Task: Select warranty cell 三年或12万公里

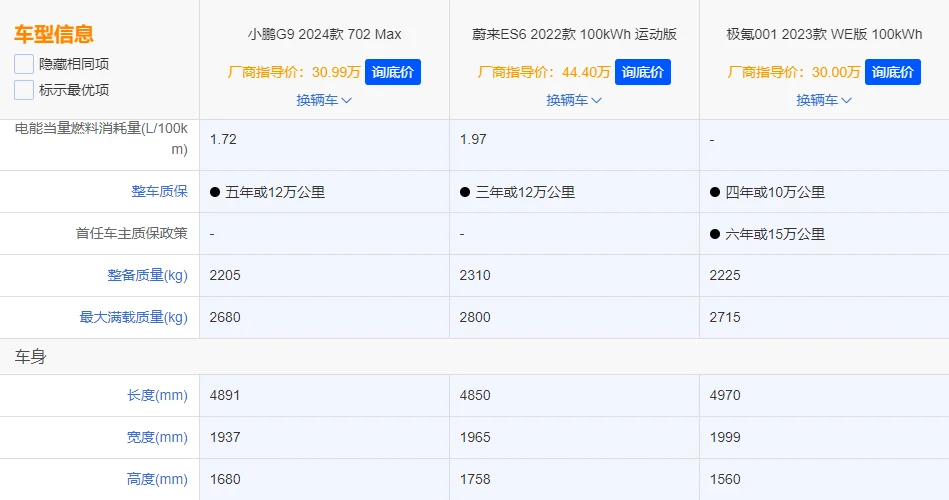Action: tap(517, 192)
